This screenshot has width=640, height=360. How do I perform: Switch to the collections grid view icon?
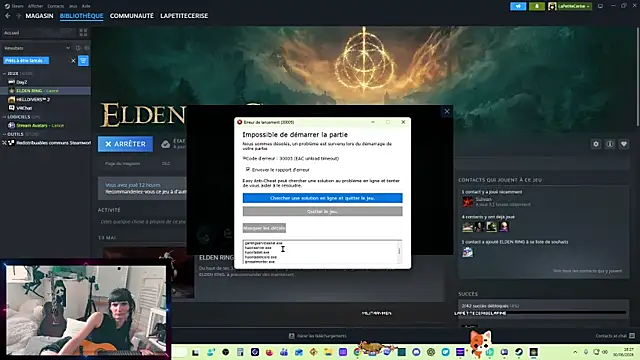coord(83,33)
